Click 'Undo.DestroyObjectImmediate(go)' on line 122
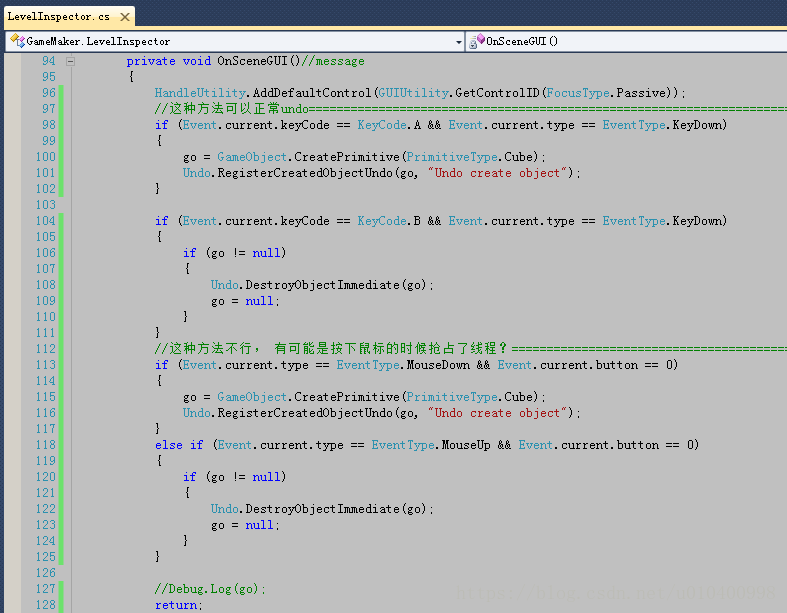The height and width of the screenshot is (613, 787). click(319, 509)
